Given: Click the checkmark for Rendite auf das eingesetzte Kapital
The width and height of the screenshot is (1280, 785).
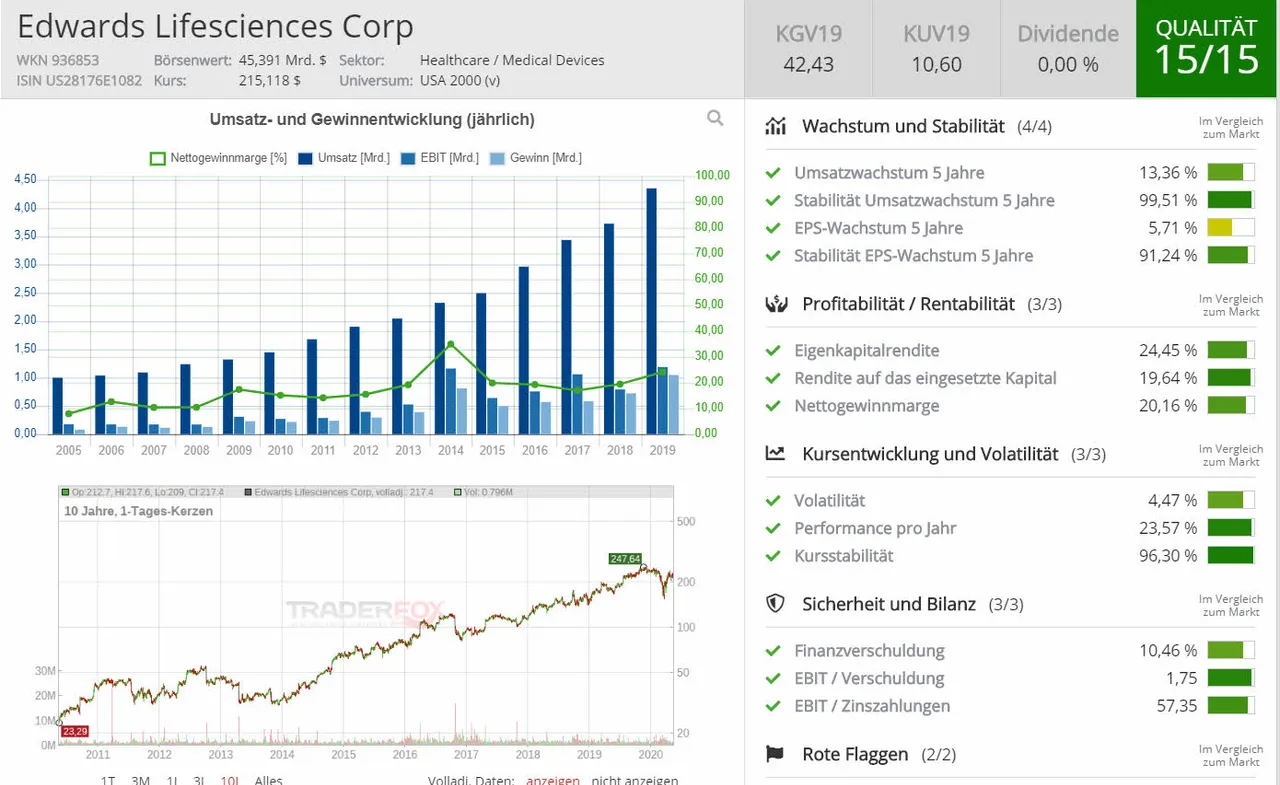Looking at the screenshot, I should coord(773,378).
